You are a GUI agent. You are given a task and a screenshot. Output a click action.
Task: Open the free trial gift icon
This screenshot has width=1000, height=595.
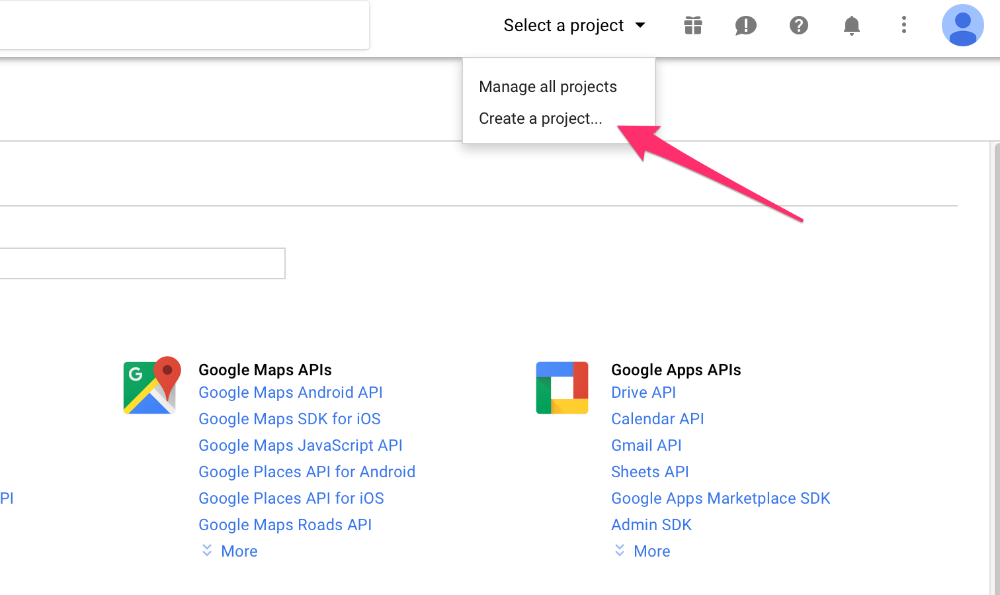(693, 26)
